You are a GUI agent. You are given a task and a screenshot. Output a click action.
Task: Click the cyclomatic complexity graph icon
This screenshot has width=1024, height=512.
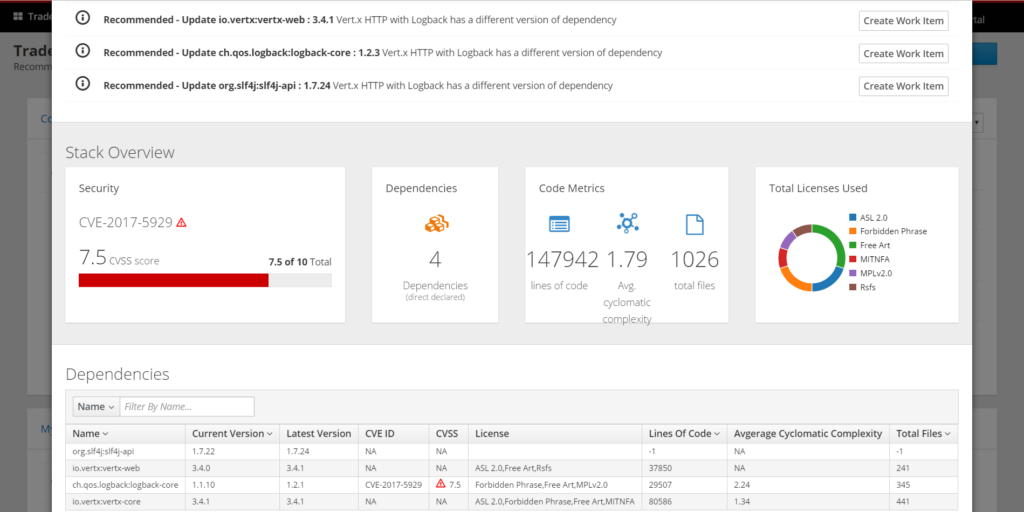click(x=627, y=223)
